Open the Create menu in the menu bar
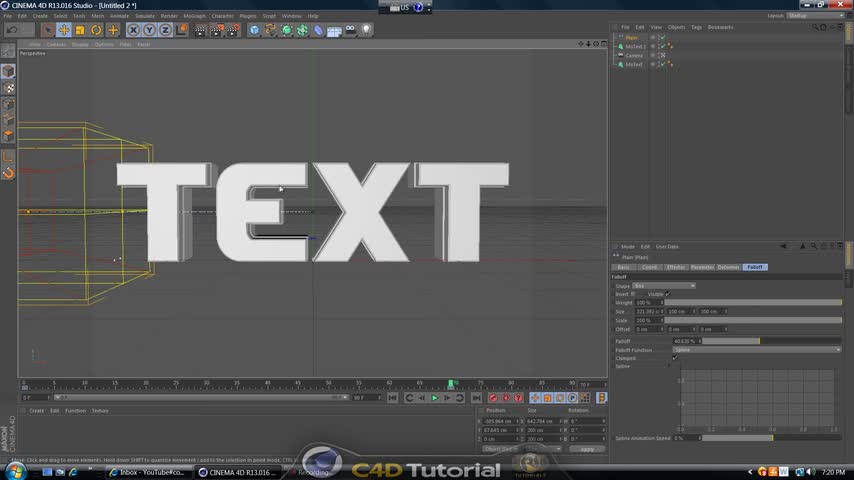 [40, 16]
